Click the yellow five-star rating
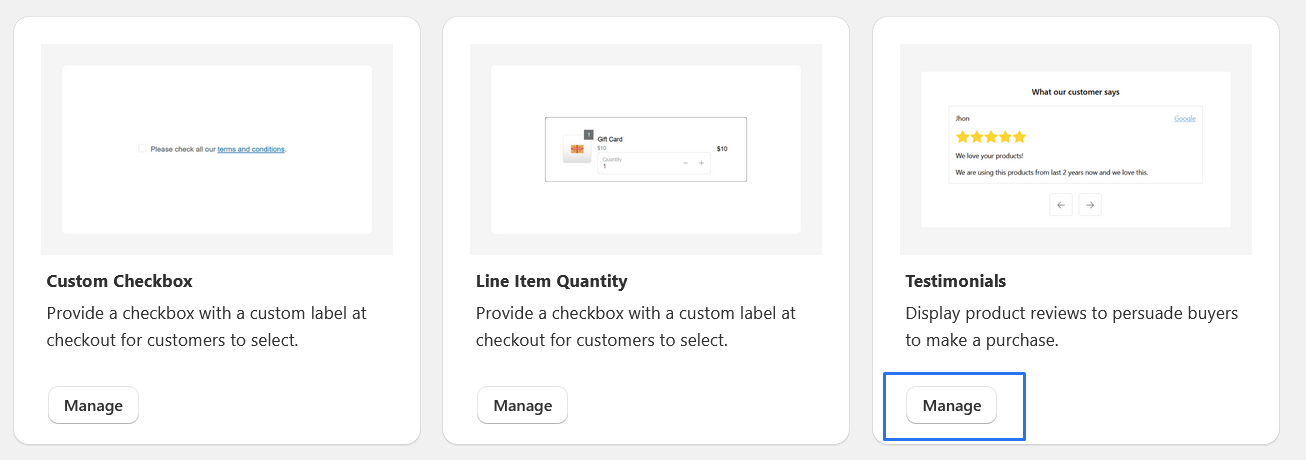The width and height of the screenshot is (1306, 460). (x=990, y=136)
